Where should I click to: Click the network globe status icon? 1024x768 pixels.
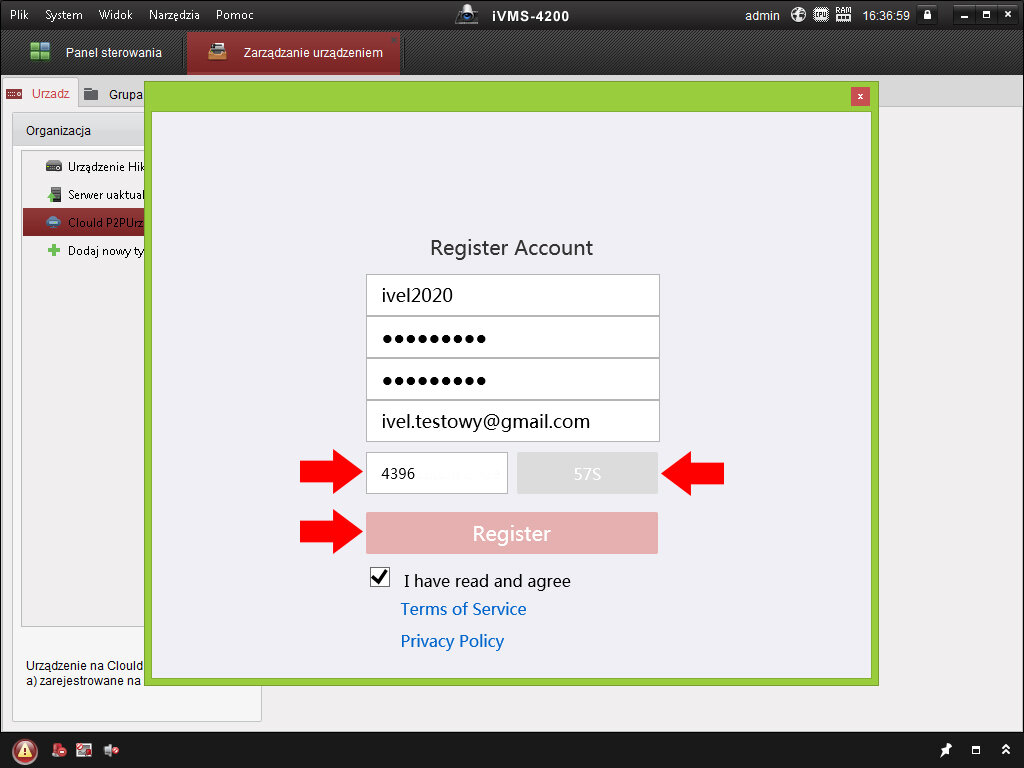(x=798, y=15)
